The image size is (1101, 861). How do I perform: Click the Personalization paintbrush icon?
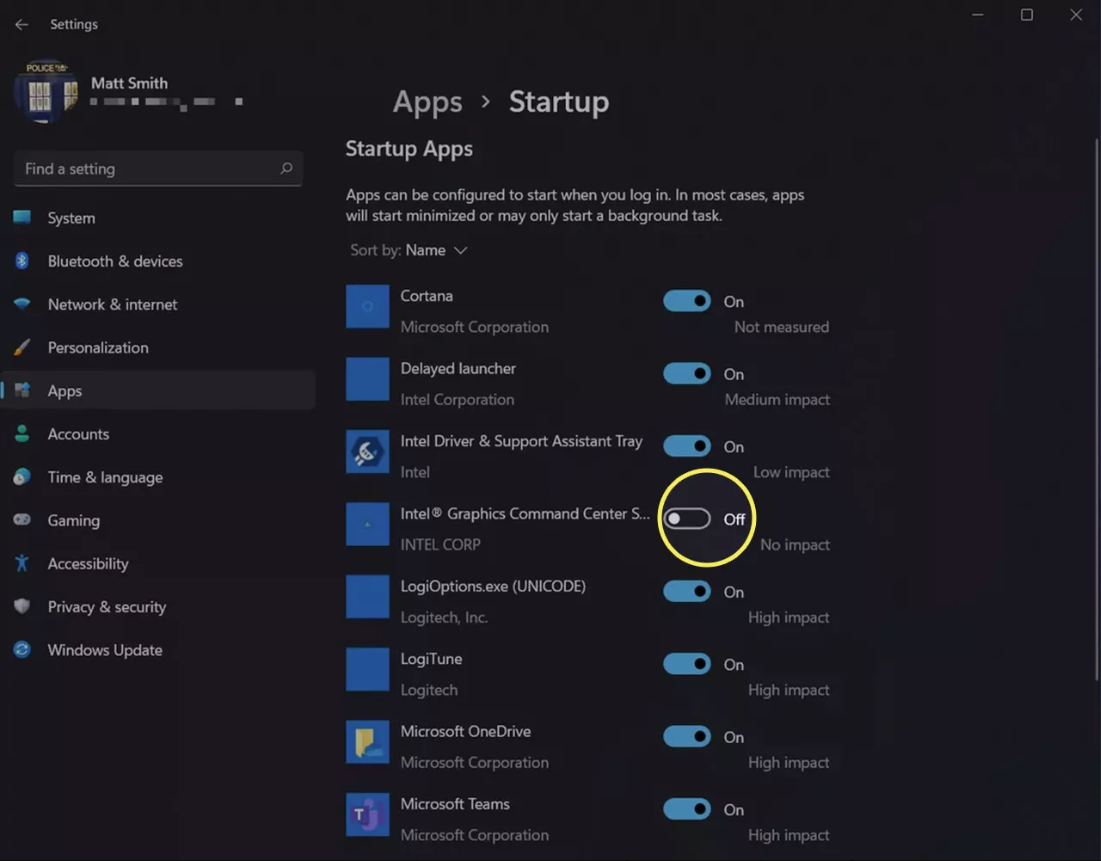click(22, 347)
